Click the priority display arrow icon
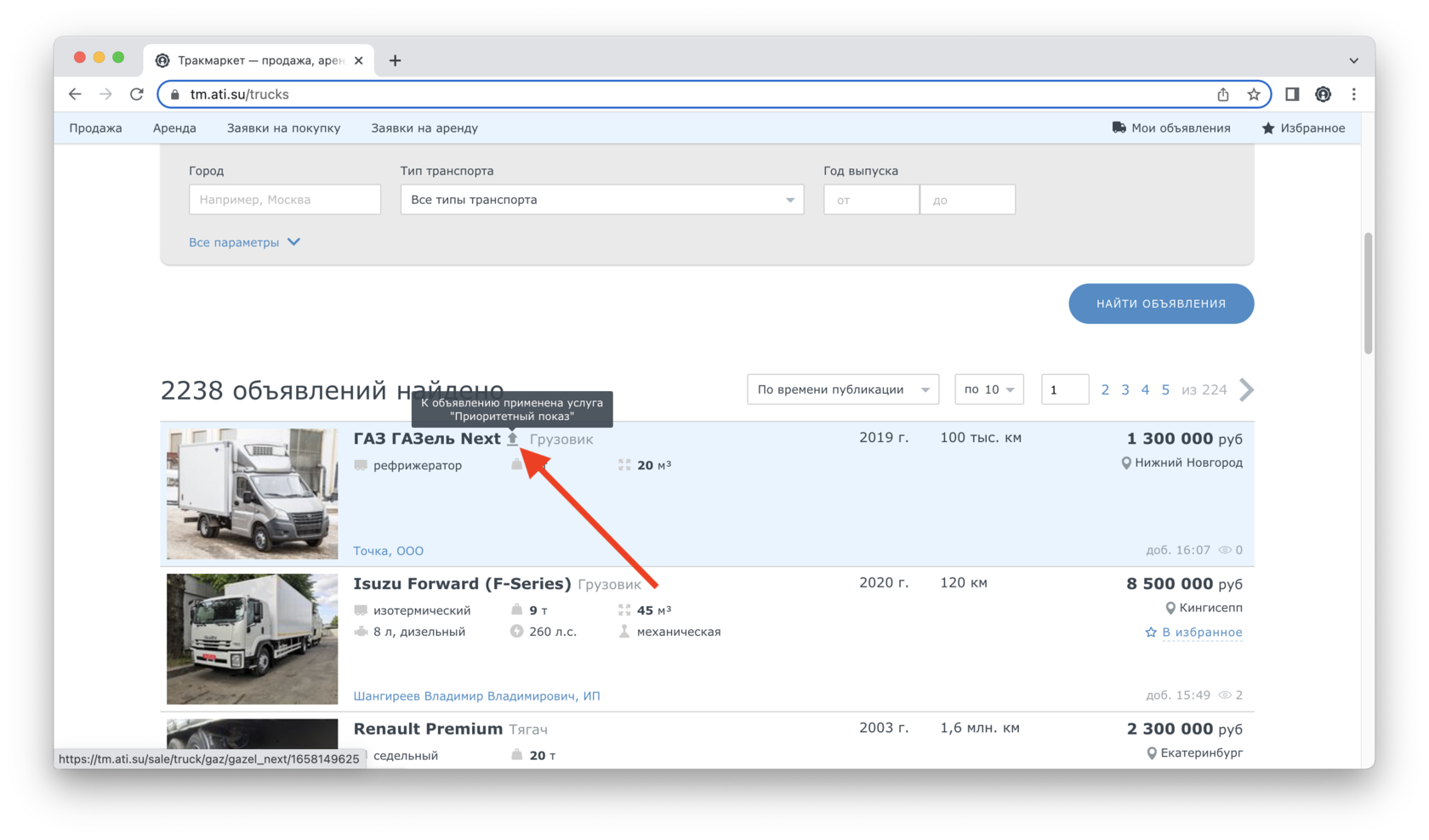 [x=513, y=439]
